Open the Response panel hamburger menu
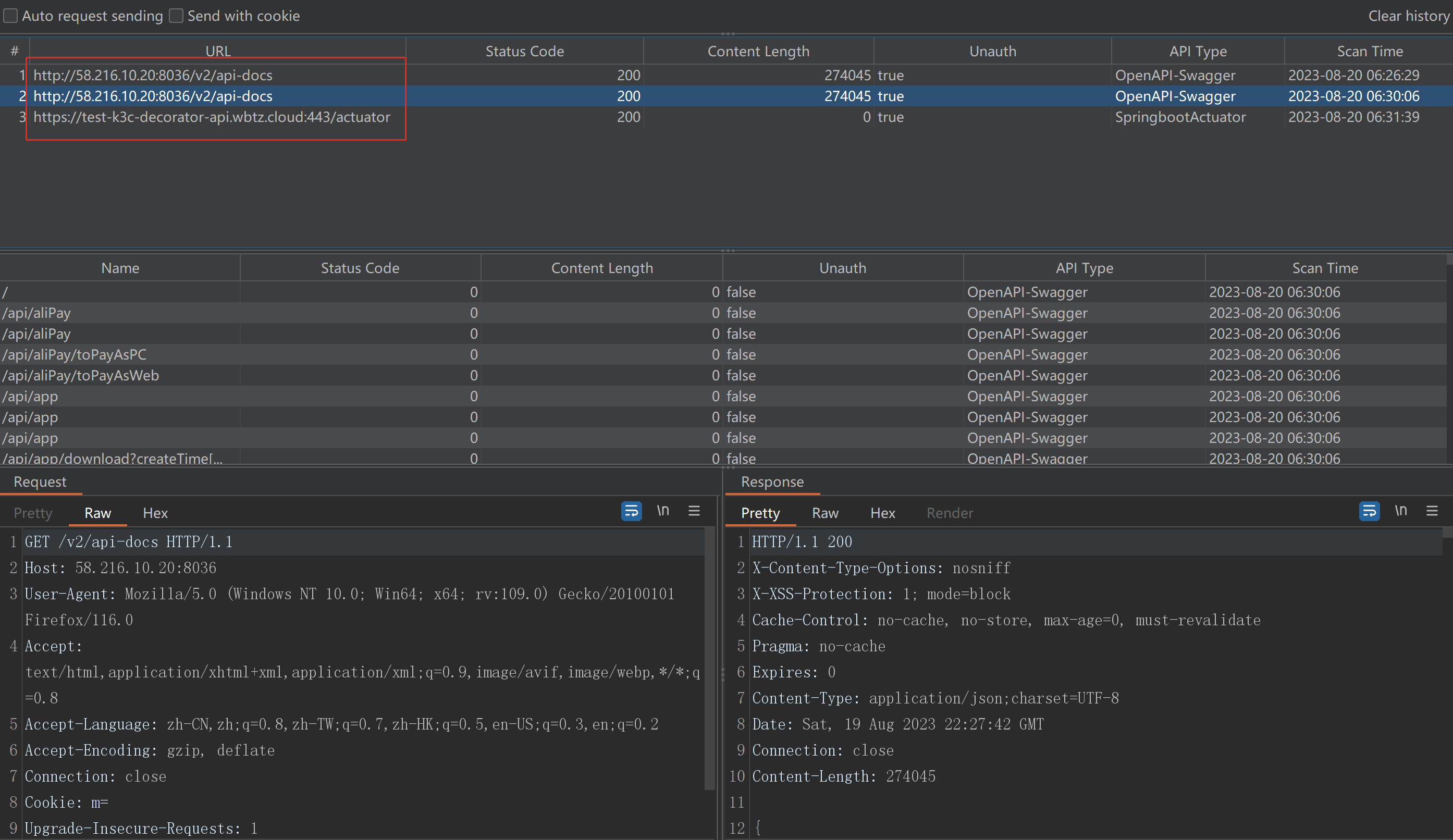Image resolution: width=1453 pixels, height=840 pixels. tap(1433, 511)
